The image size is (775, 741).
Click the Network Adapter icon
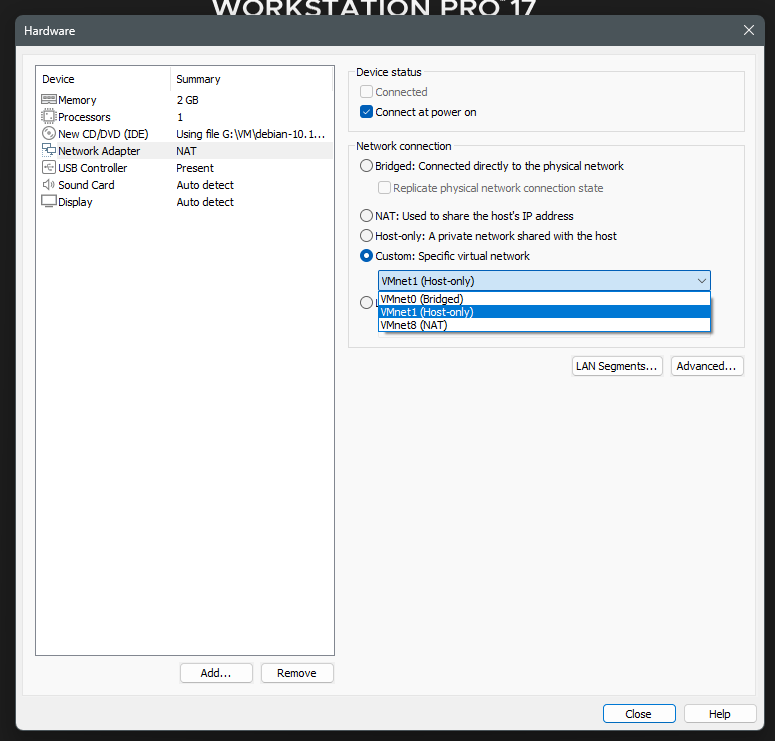point(48,150)
